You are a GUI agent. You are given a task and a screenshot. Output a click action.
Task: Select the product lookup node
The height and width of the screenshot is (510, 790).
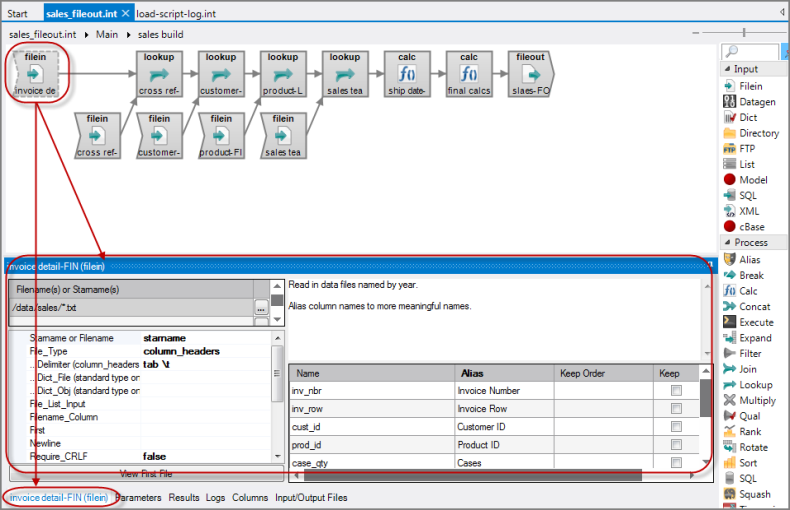(x=283, y=74)
